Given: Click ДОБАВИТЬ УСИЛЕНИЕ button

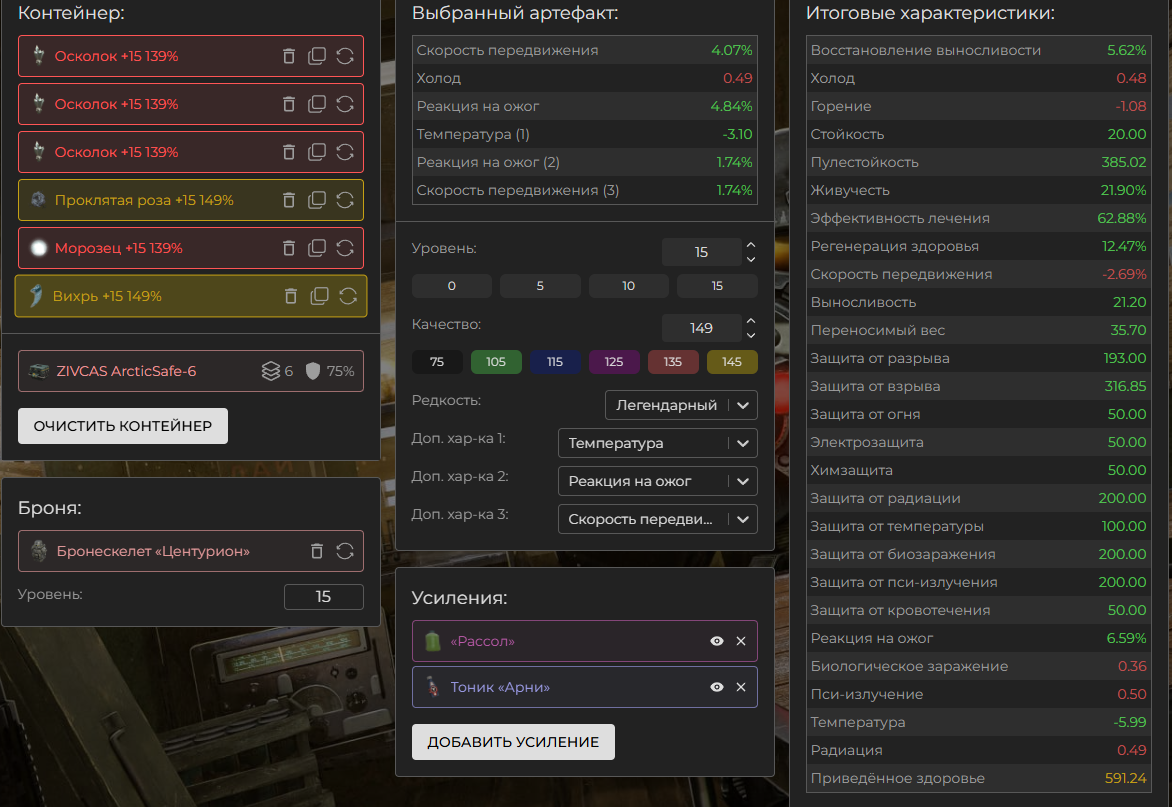Looking at the screenshot, I should coord(513,742).
